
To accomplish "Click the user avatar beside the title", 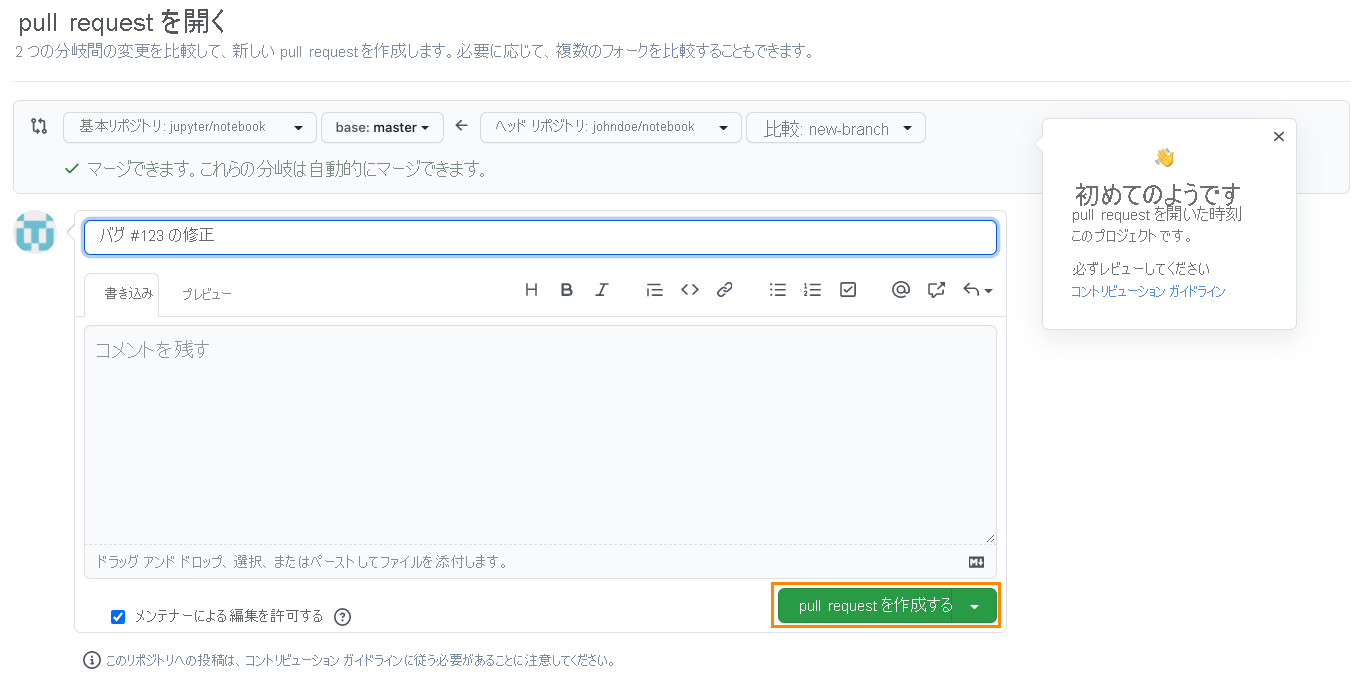I will point(35,231).
